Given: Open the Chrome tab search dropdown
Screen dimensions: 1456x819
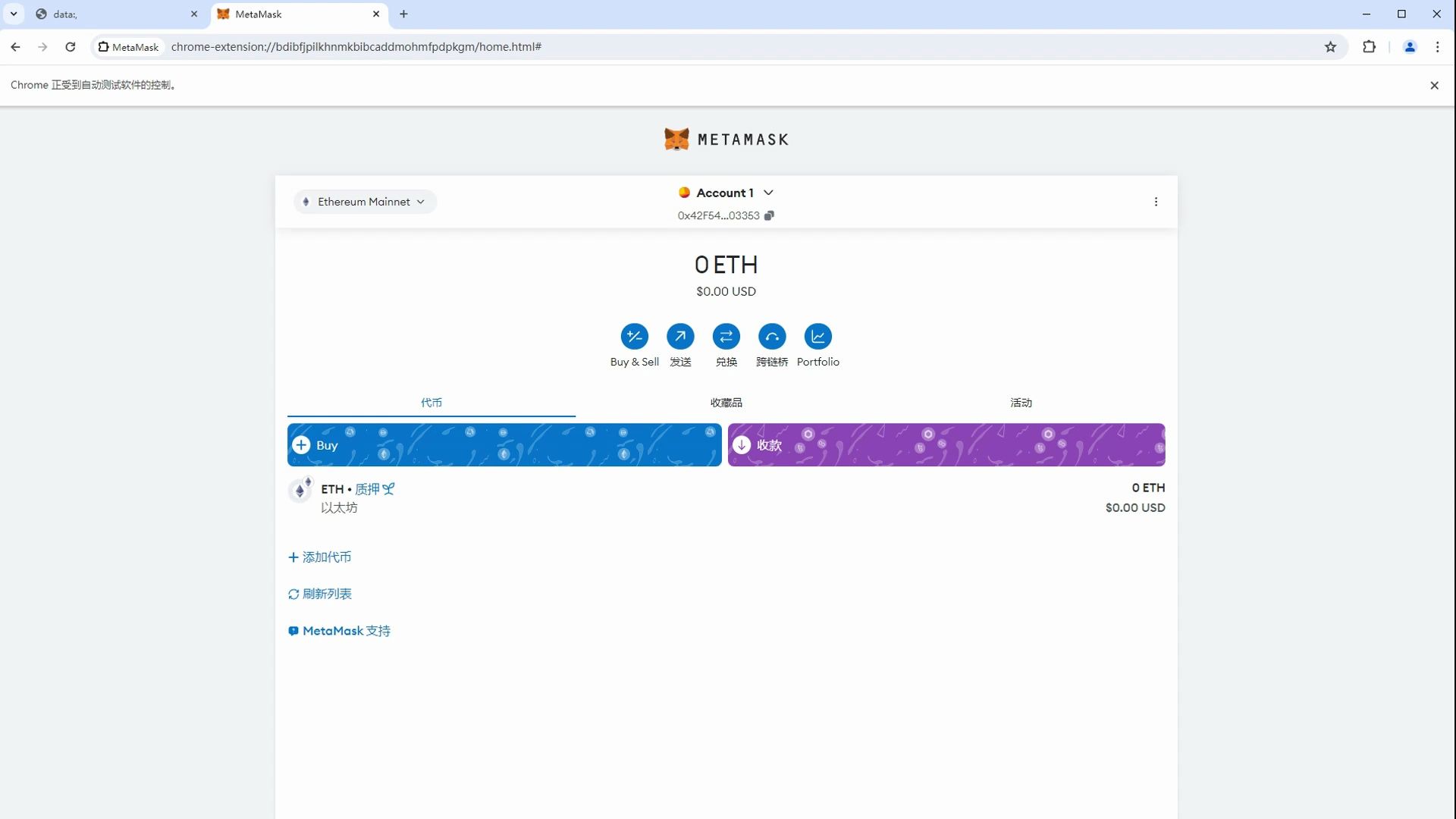Looking at the screenshot, I should (13, 14).
